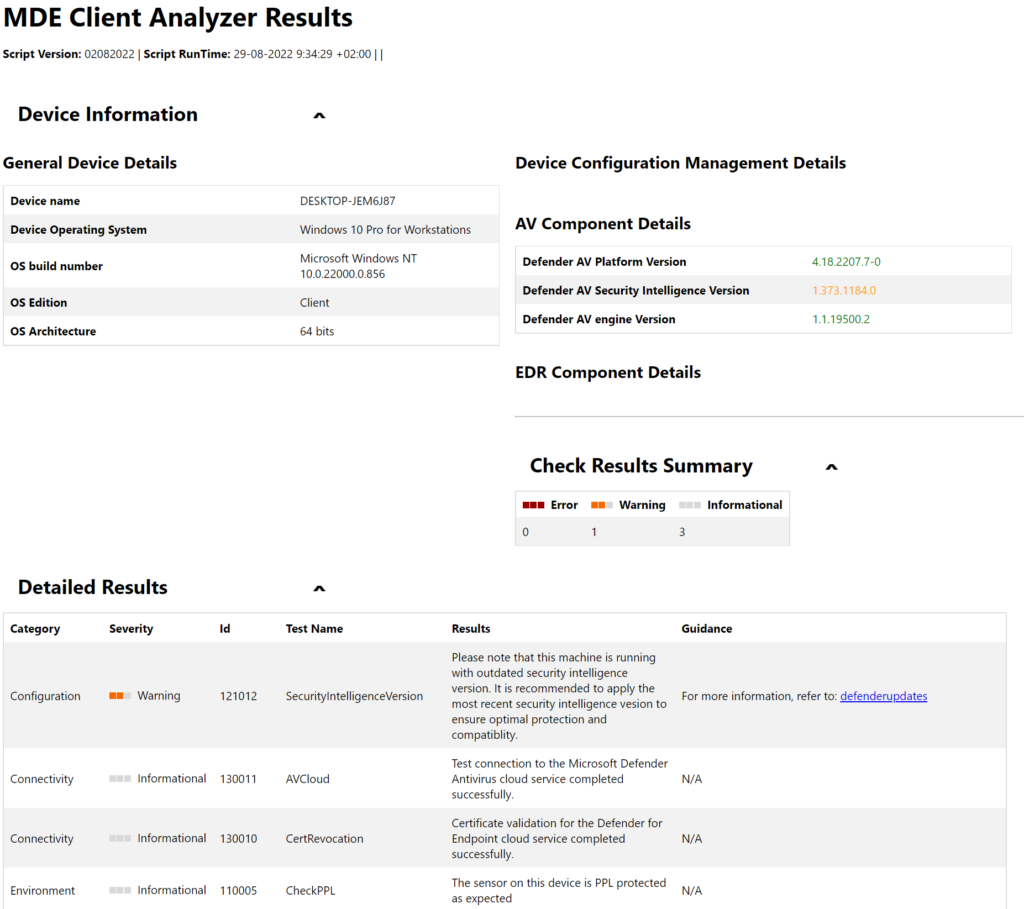Screen dimensions: 1024x909
Task: Click the Connectivity cell in CertRevocation row
Action: coord(42,838)
